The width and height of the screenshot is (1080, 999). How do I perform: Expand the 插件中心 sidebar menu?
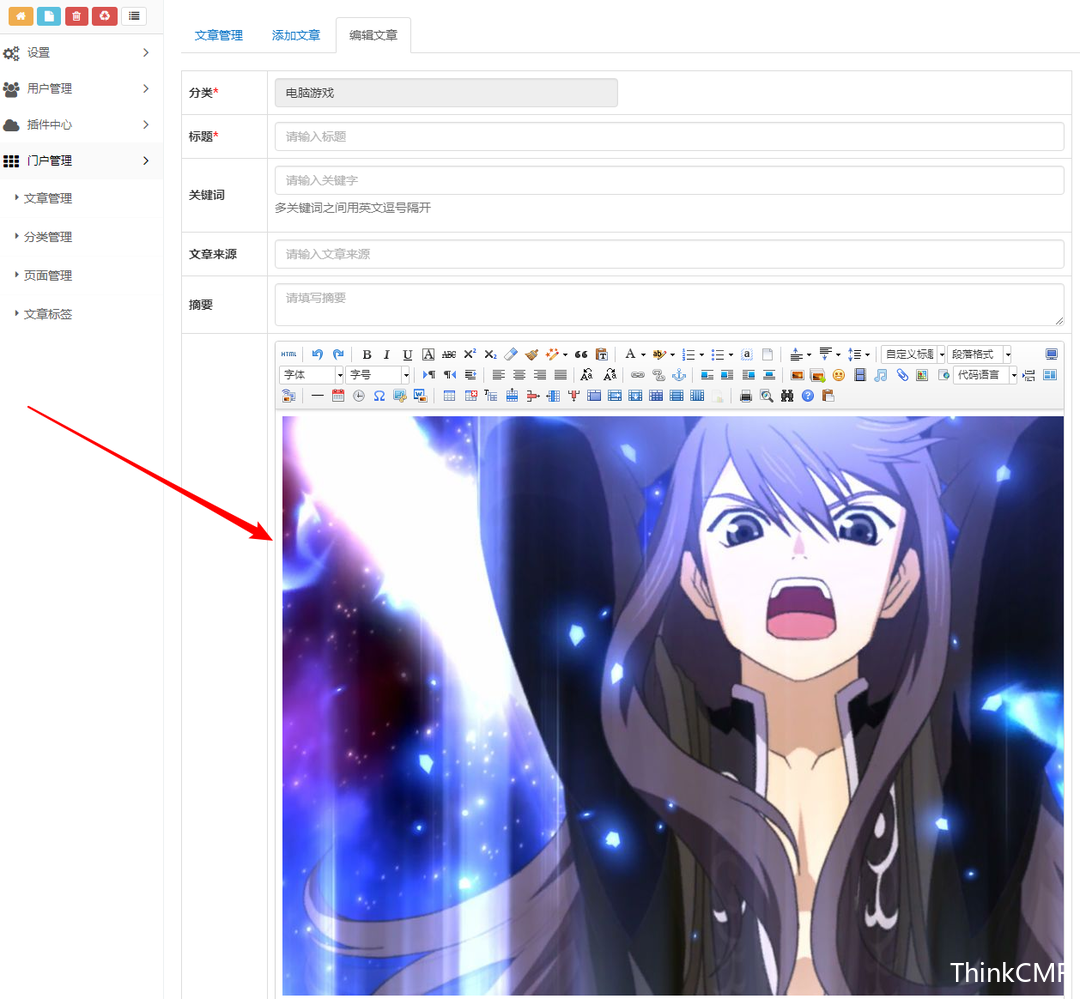click(x=81, y=125)
